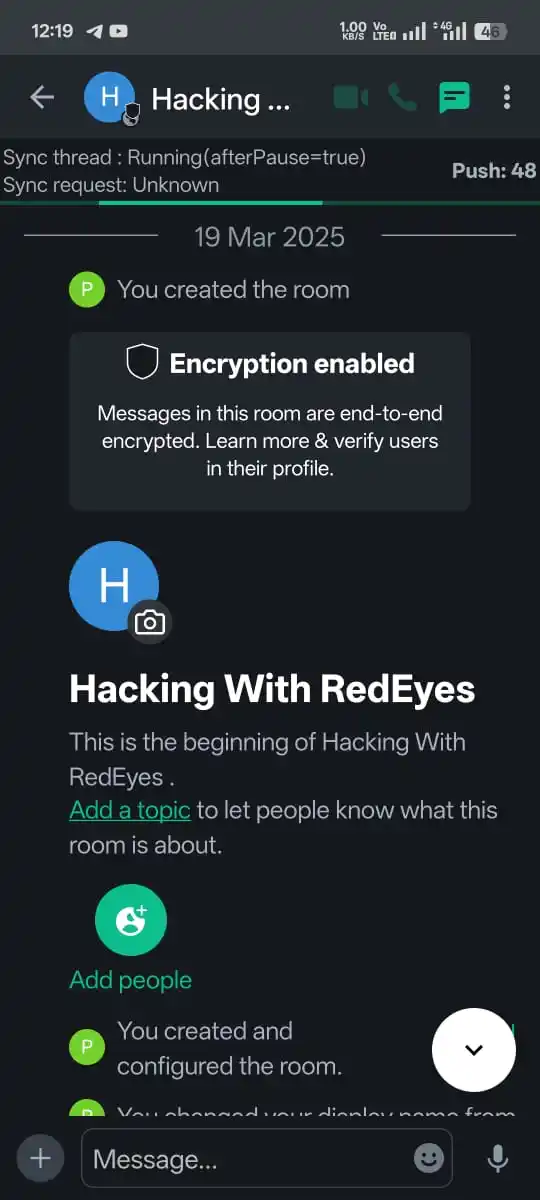This screenshot has width=540, height=1200.
Task: Tap the P avatar beside room created
Action: (x=87, y=290)
